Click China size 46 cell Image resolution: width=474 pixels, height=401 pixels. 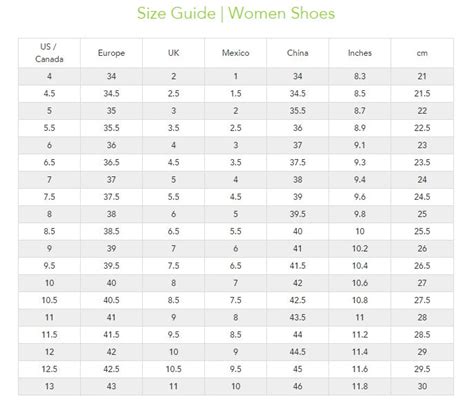pyautogui.click(x=298, y=386)
